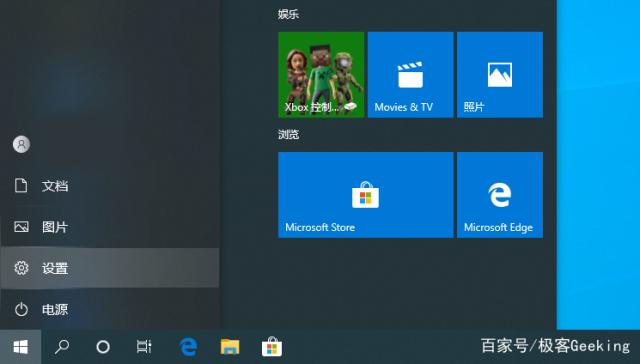The width and height of the screenshot is (640, 364).
Task: Click the user account avatar
Action: 21,144
